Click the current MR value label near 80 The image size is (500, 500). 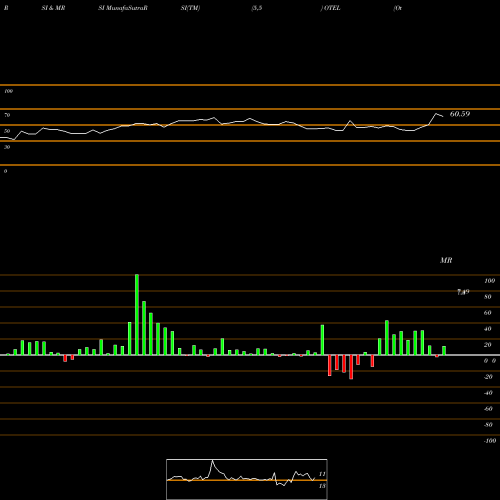click(463, 292)
